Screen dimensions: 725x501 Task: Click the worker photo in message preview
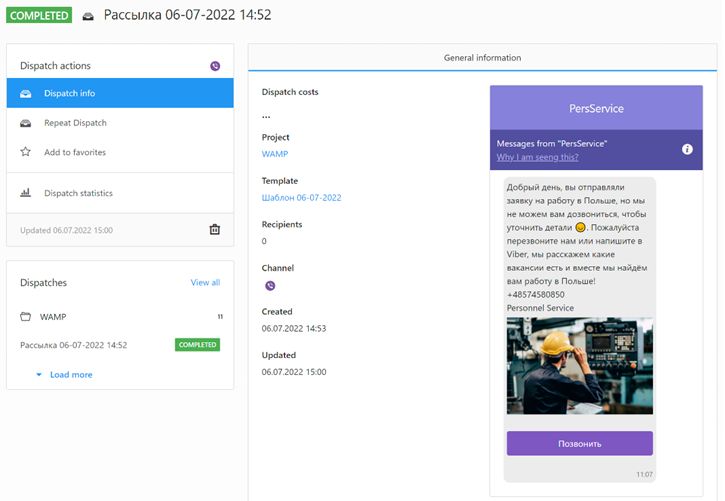(580, 366)
